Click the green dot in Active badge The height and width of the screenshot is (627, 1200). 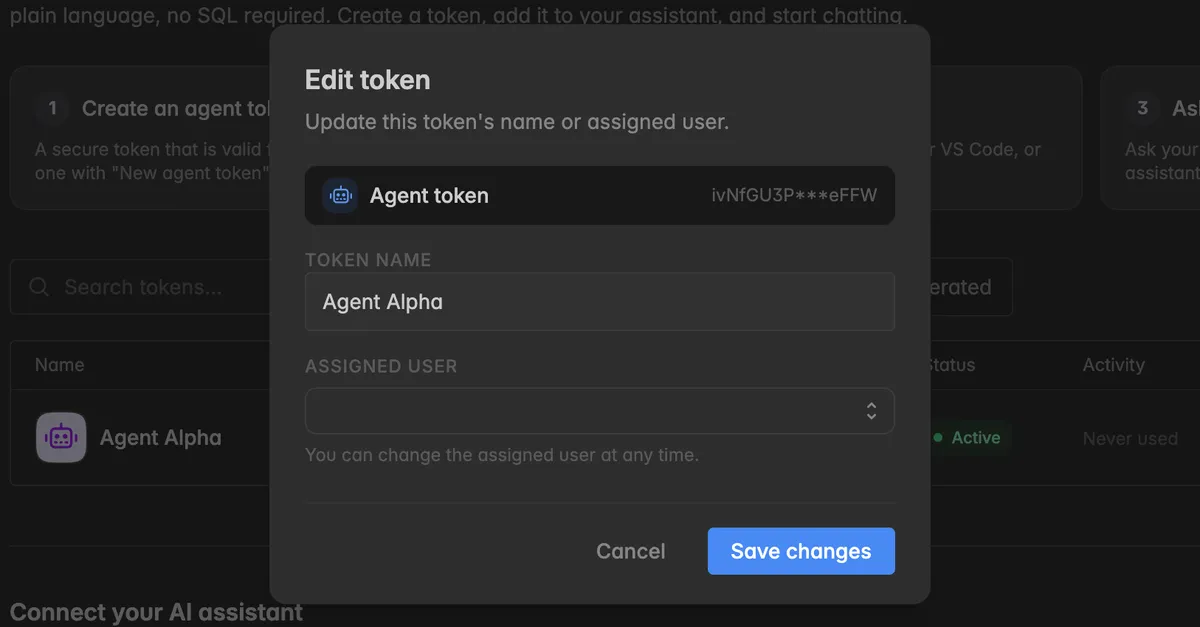[x=938, y=438]
